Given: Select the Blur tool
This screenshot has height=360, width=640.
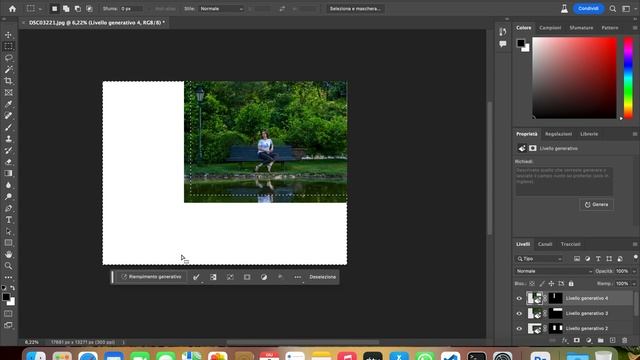Looking at the screenshot, I should [x=8, y=185].
